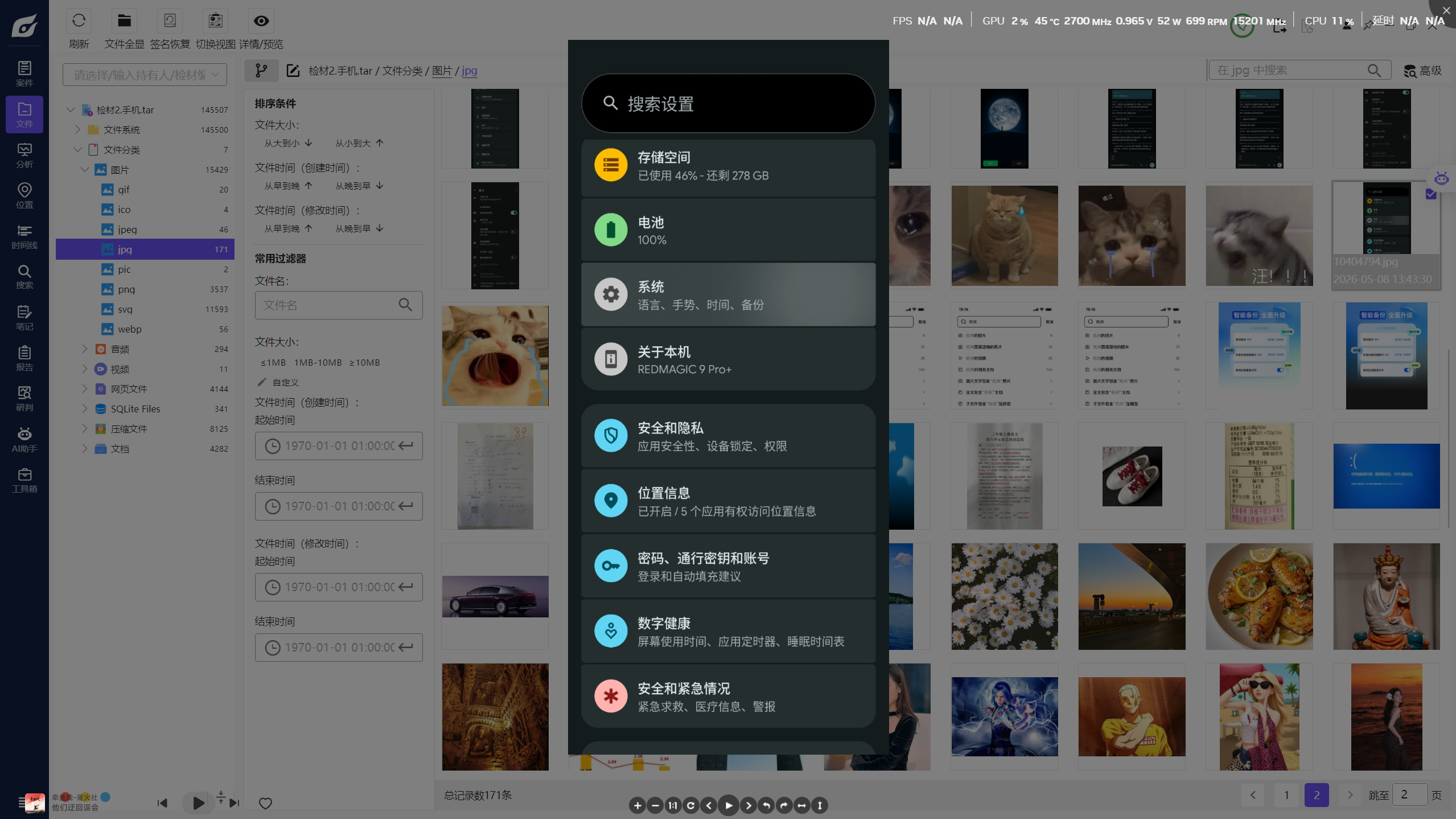Collapse the 图片 tree node
The height and width of the screenshot is (819, 1456).
(84, 170)
